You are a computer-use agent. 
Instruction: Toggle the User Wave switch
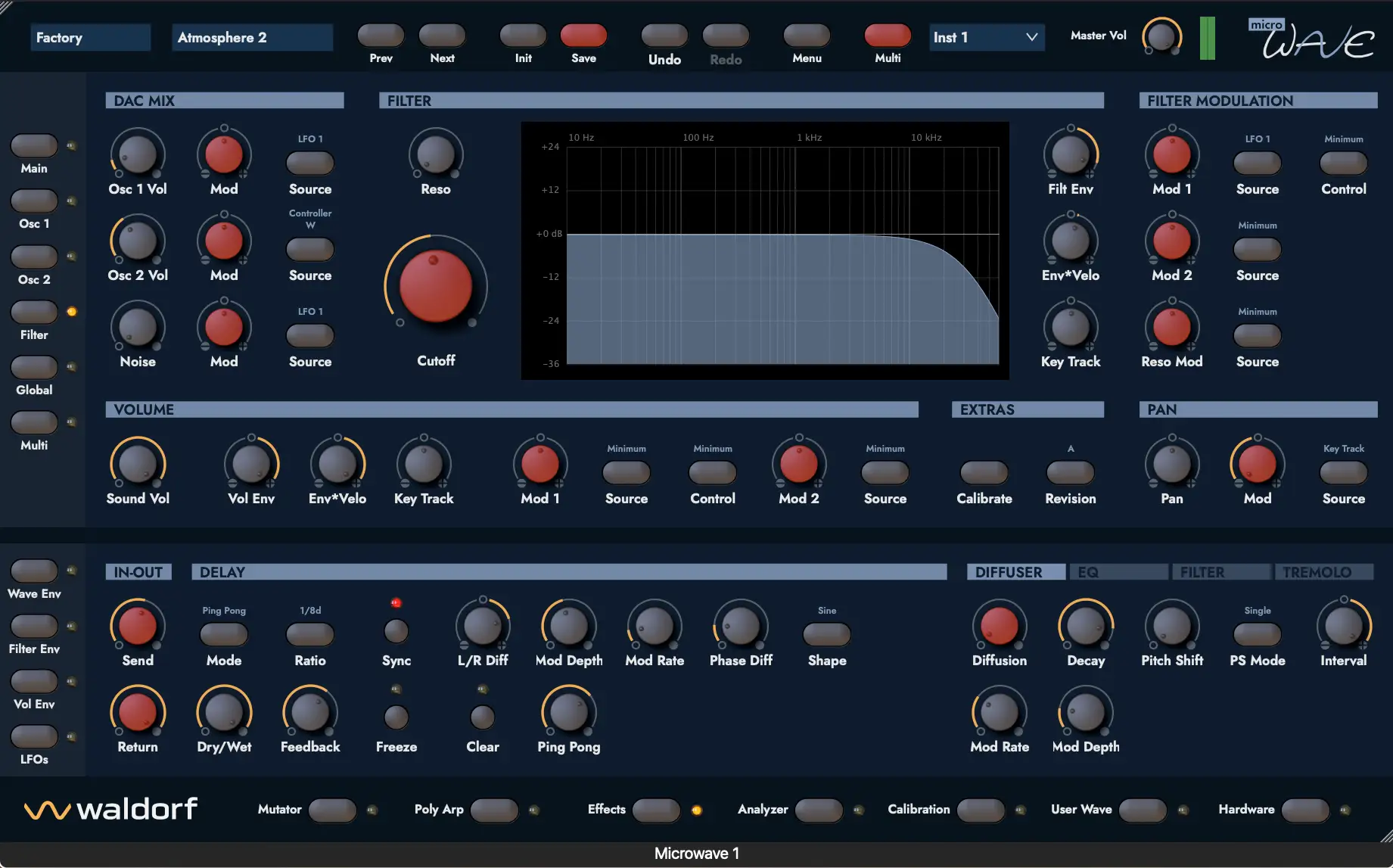[1143, 810]
